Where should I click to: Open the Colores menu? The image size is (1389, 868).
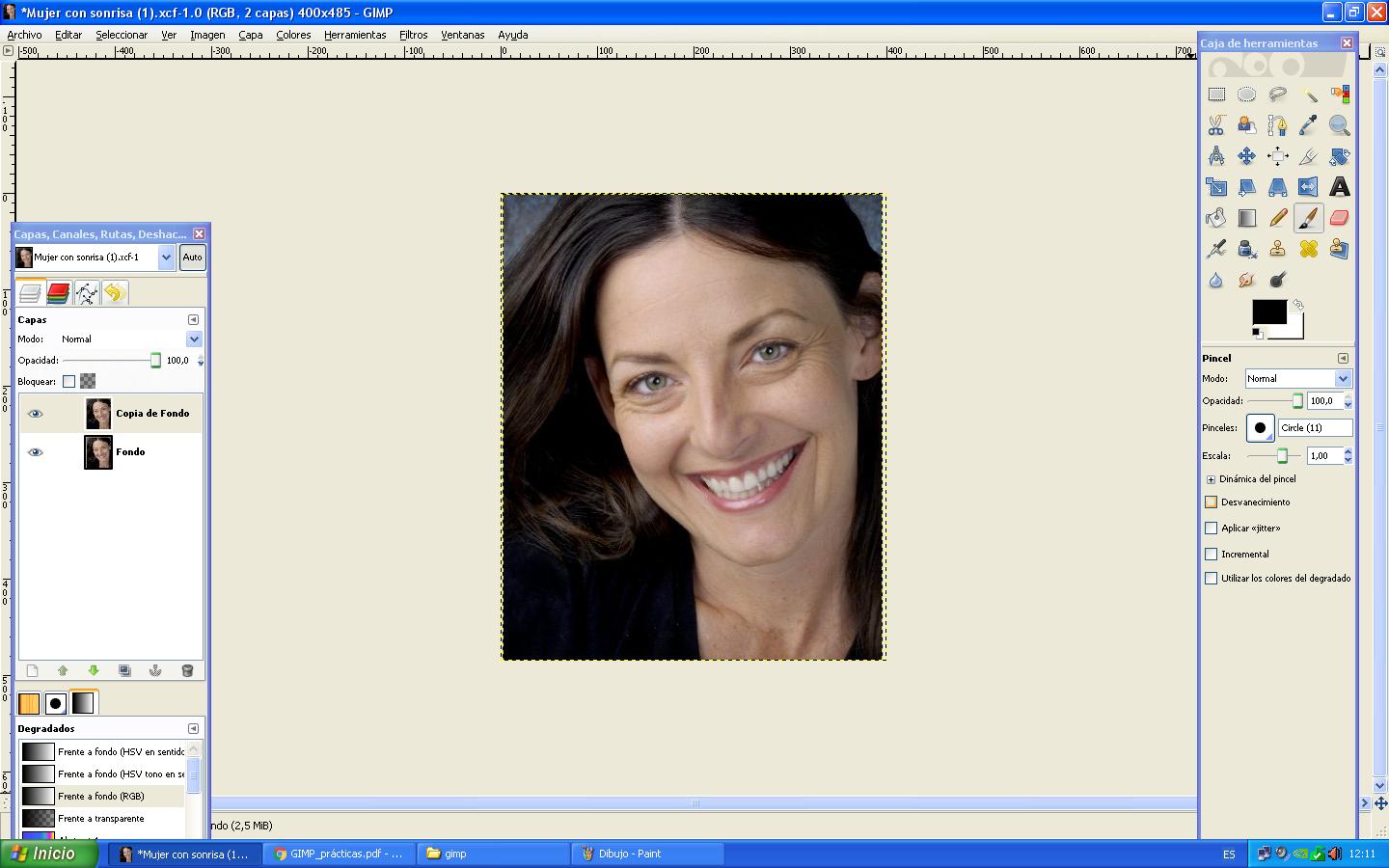(293, 35)
